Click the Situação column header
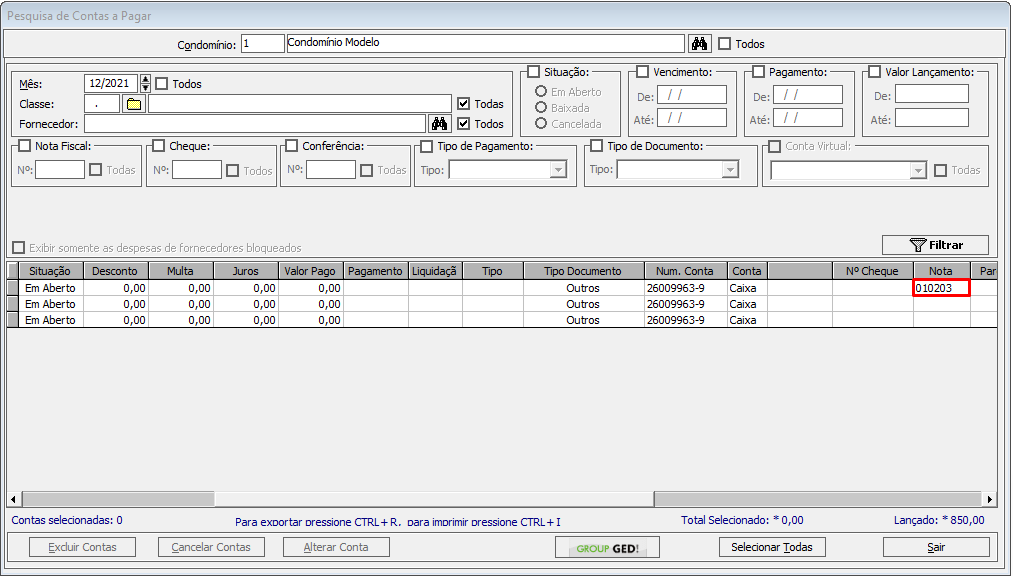Viewport: 1013px width, 576px height. [51, 271]
